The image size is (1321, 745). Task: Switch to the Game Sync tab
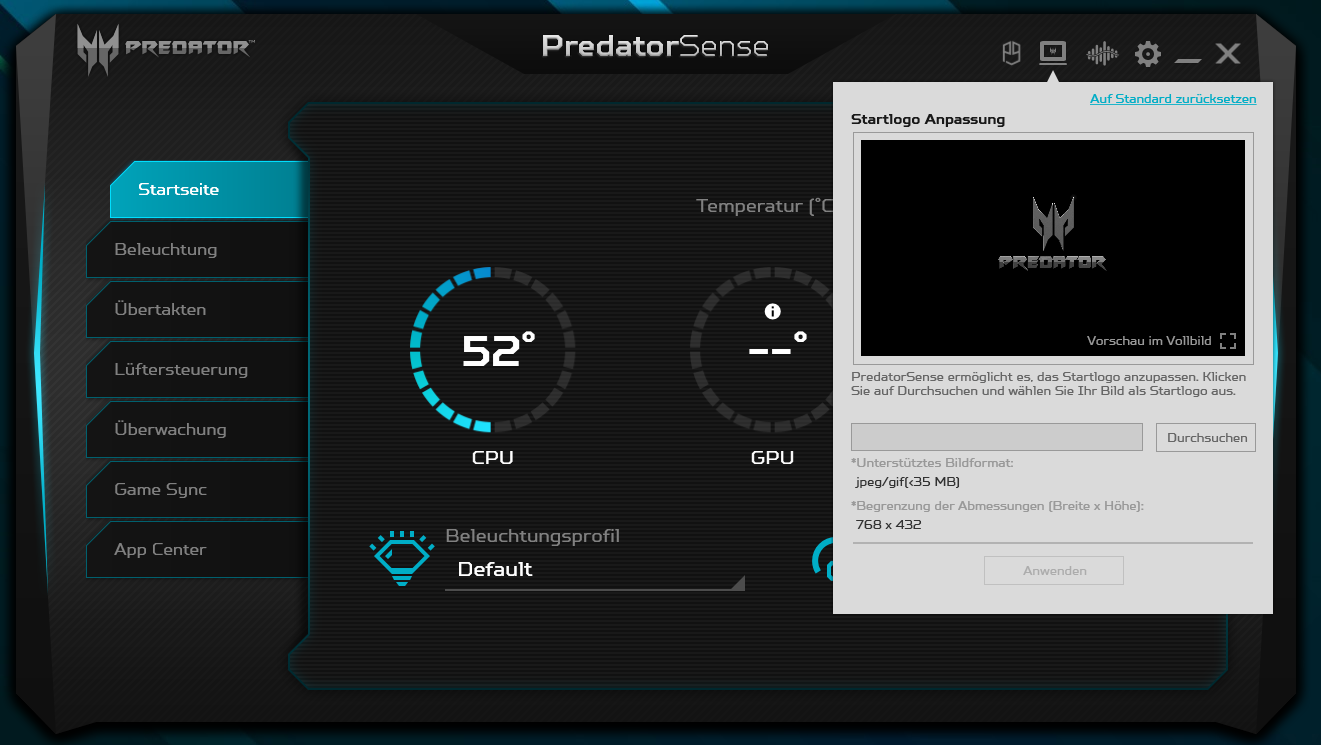click(x=197, y=490)
